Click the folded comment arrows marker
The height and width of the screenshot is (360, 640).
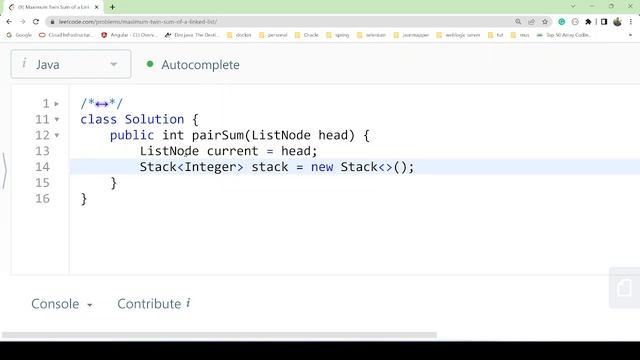coord(102,104)
